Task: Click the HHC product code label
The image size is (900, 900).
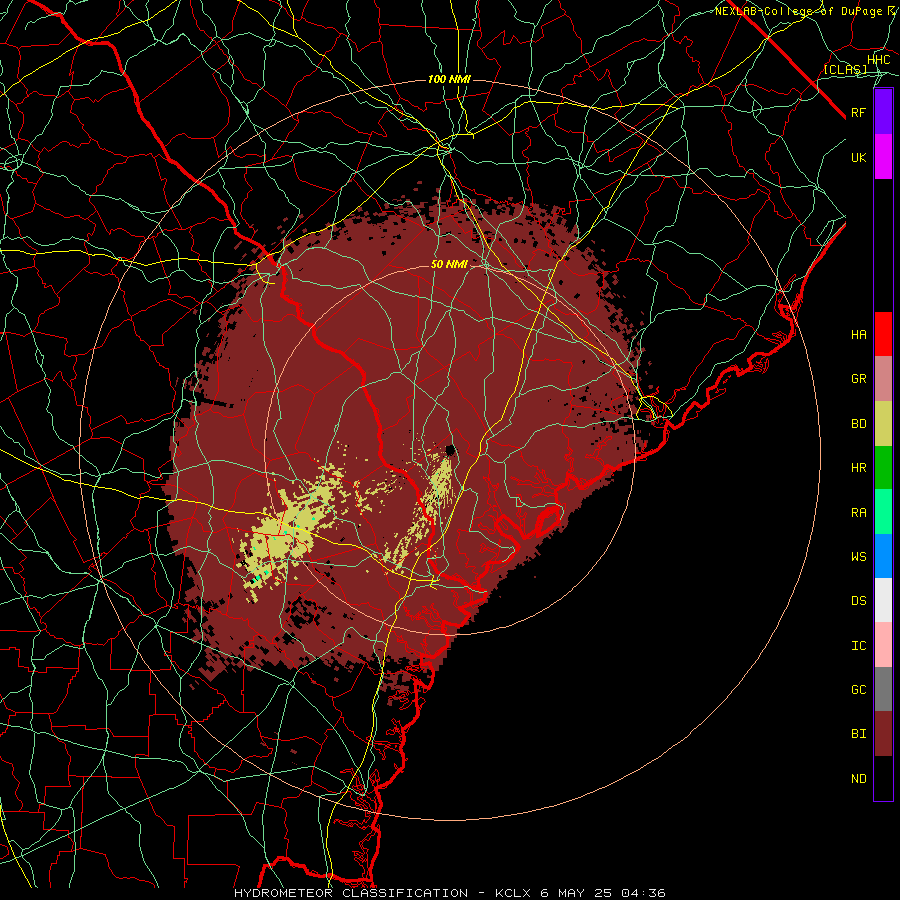Action: [x=879, y=60]
